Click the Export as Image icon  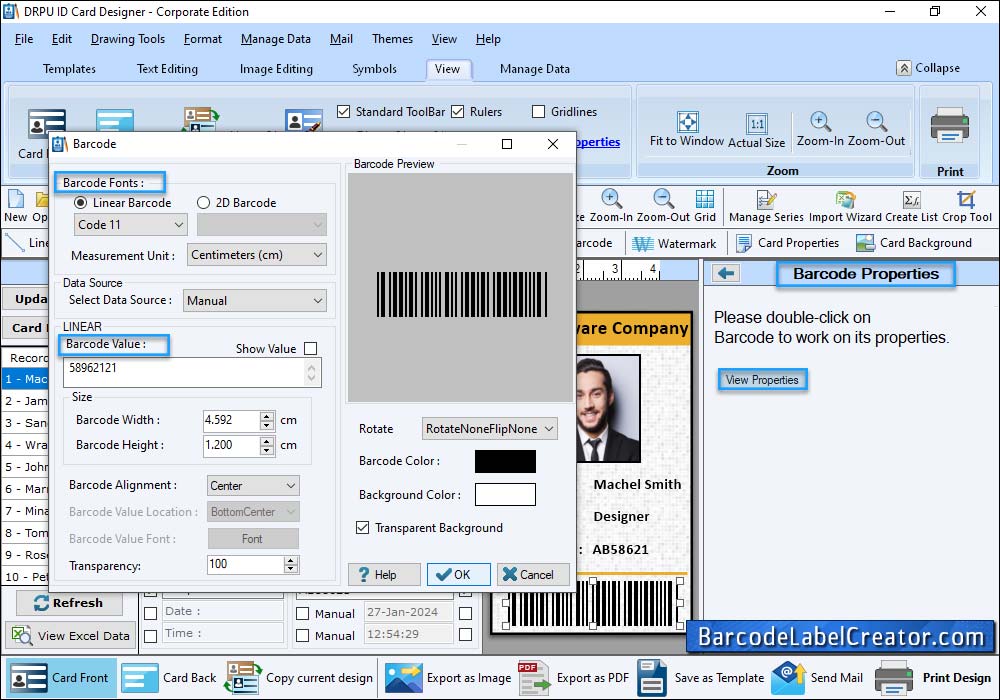point(403,678)
